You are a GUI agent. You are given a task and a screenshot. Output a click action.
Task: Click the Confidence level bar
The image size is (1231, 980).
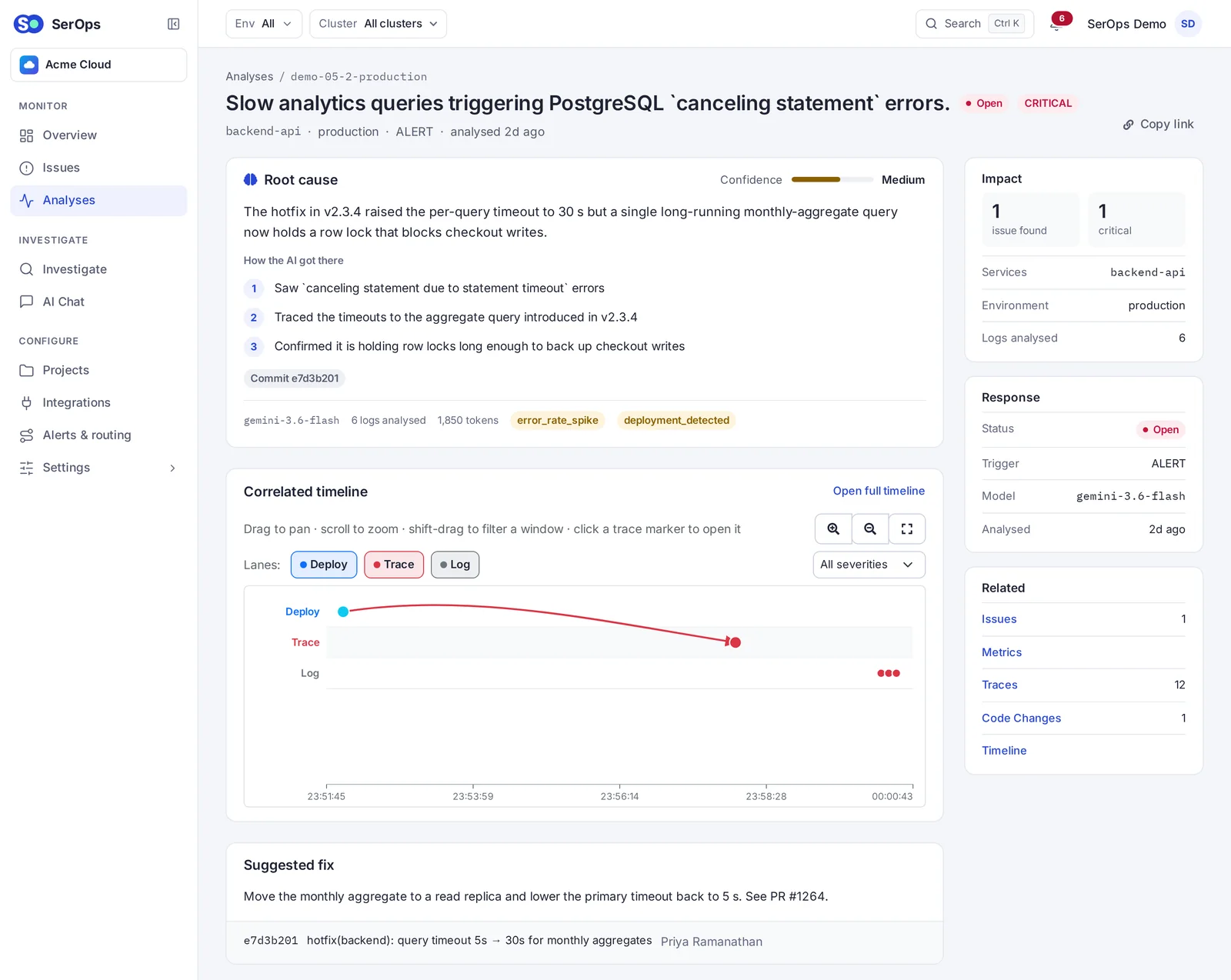coord(832,180)
